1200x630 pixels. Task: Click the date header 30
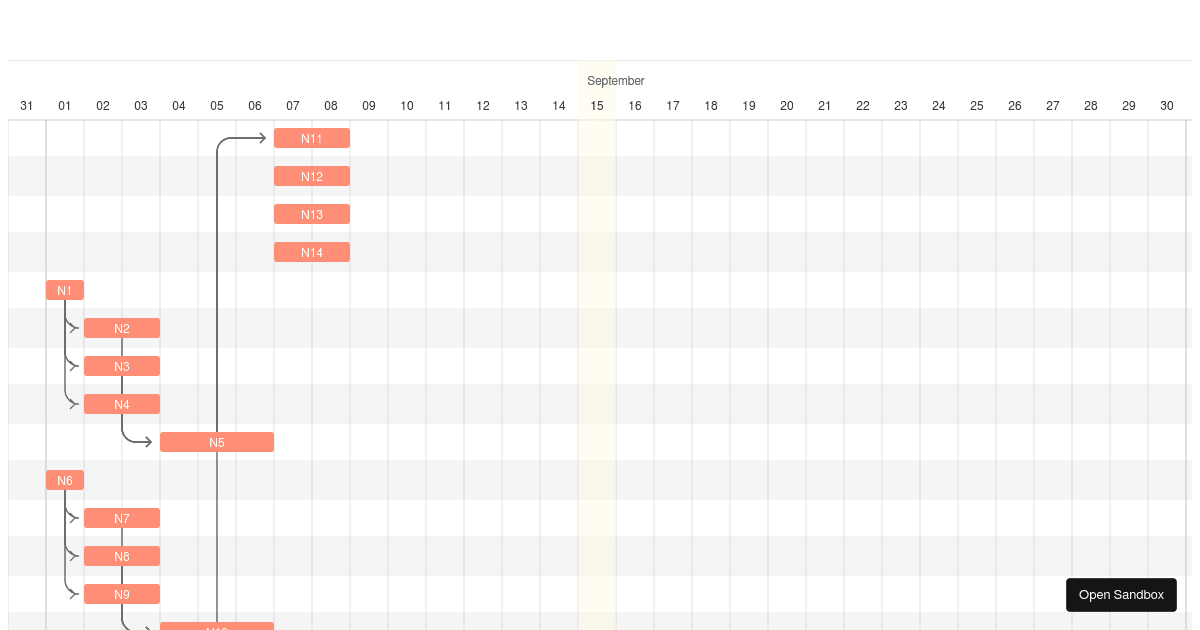click(x=1167, y=106)
